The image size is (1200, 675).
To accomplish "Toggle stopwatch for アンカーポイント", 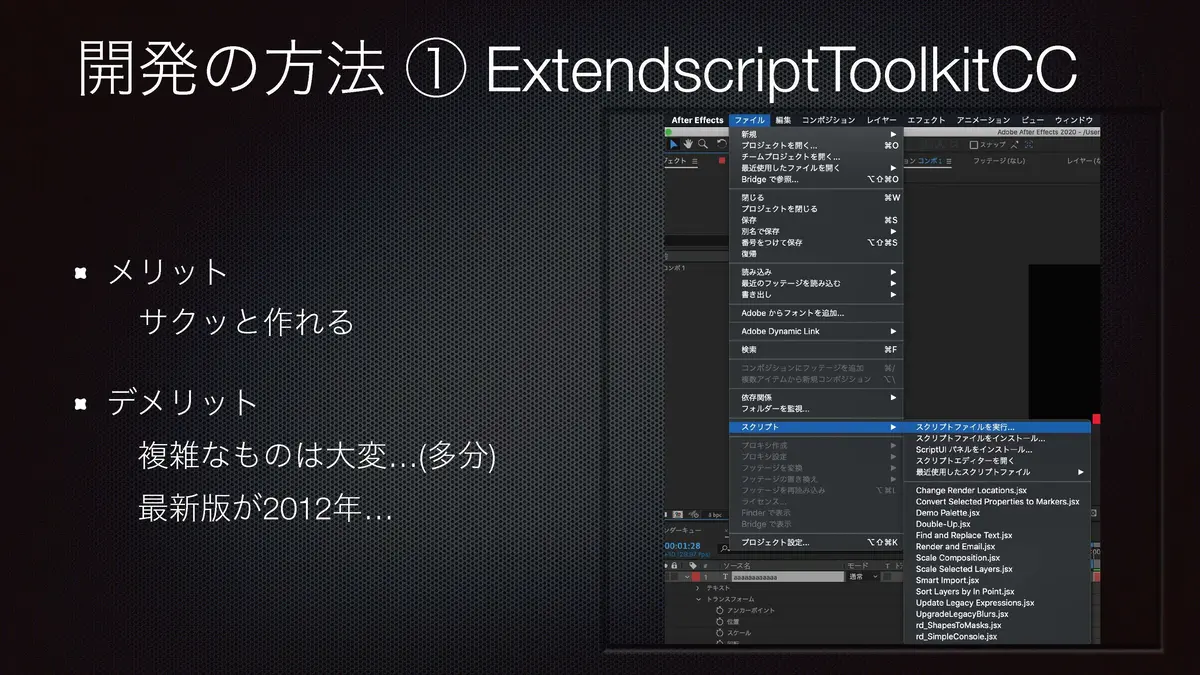I will [x=720, y=610].
